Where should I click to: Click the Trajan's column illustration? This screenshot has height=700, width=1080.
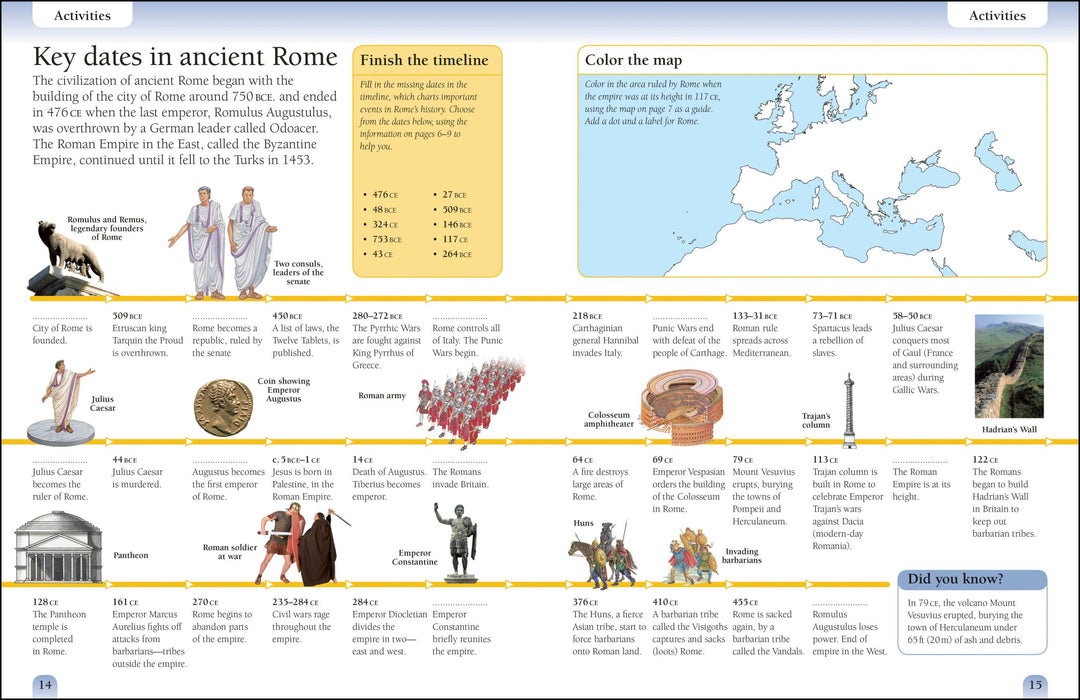tap(849, 411)
